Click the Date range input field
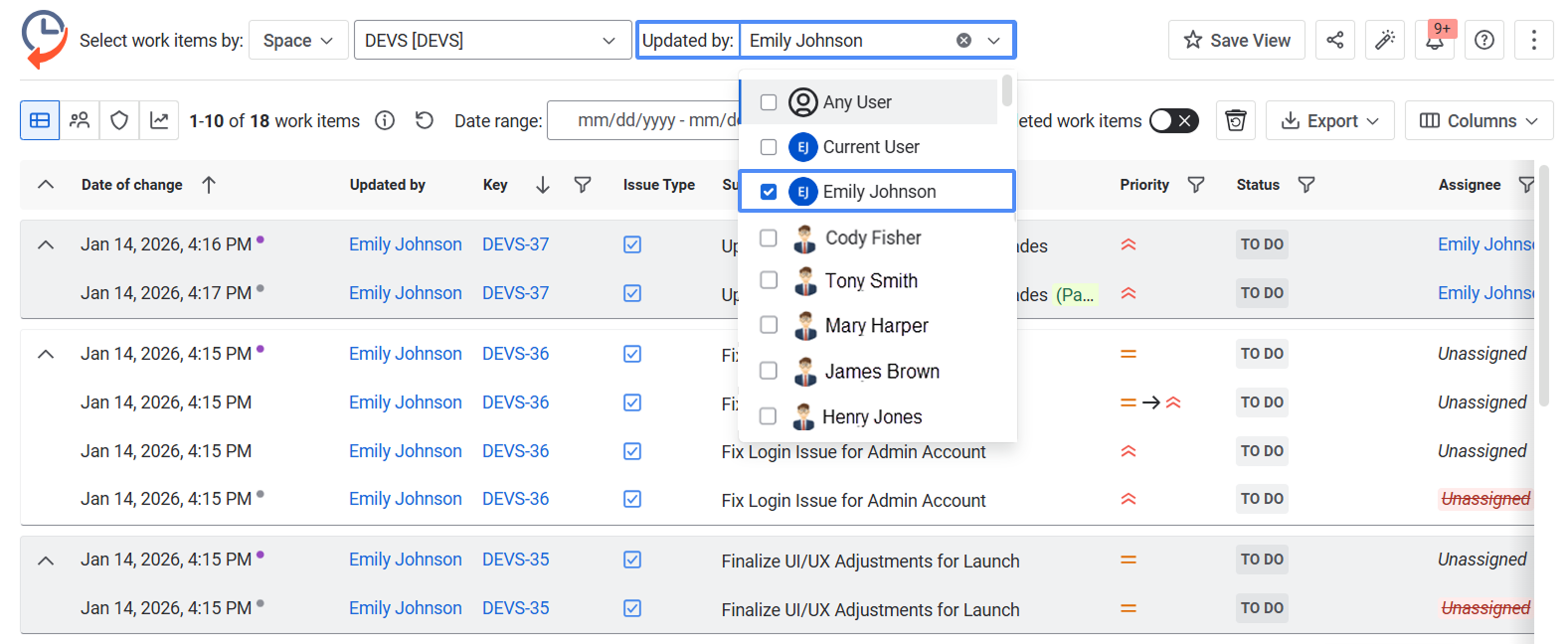1568x644 pixels. point(644,121)
